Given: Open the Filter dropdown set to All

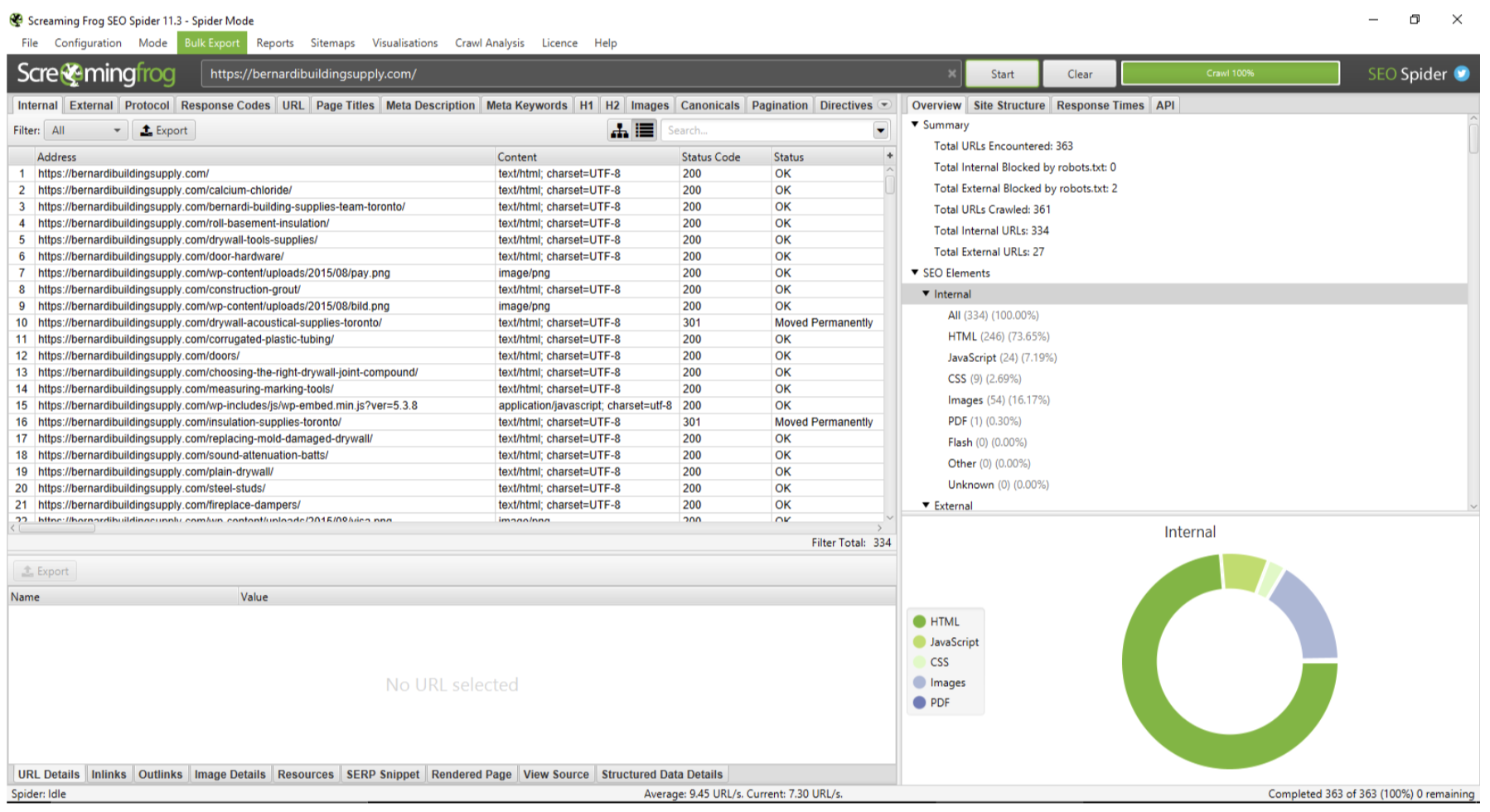Looking at the screenshot, I should point(85,130).
